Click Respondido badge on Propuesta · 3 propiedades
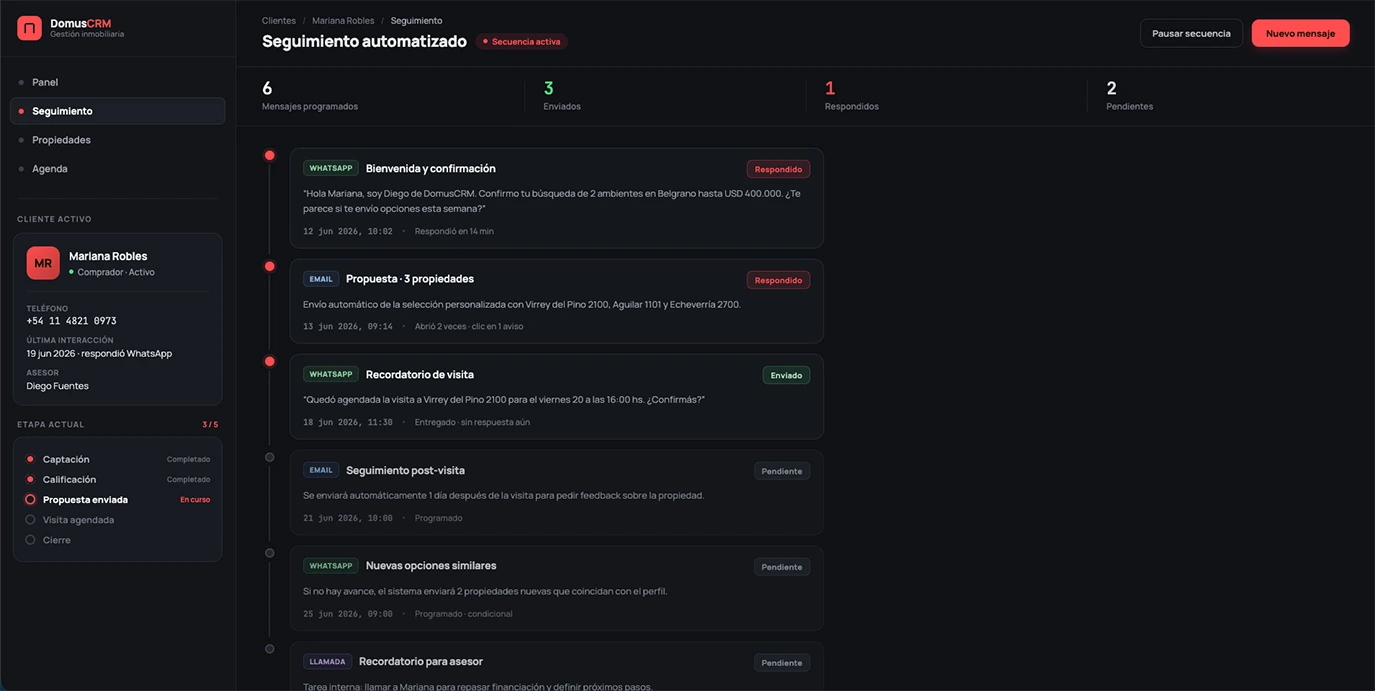This screenshot has width=1375, height=691. [x=778, y=280]
